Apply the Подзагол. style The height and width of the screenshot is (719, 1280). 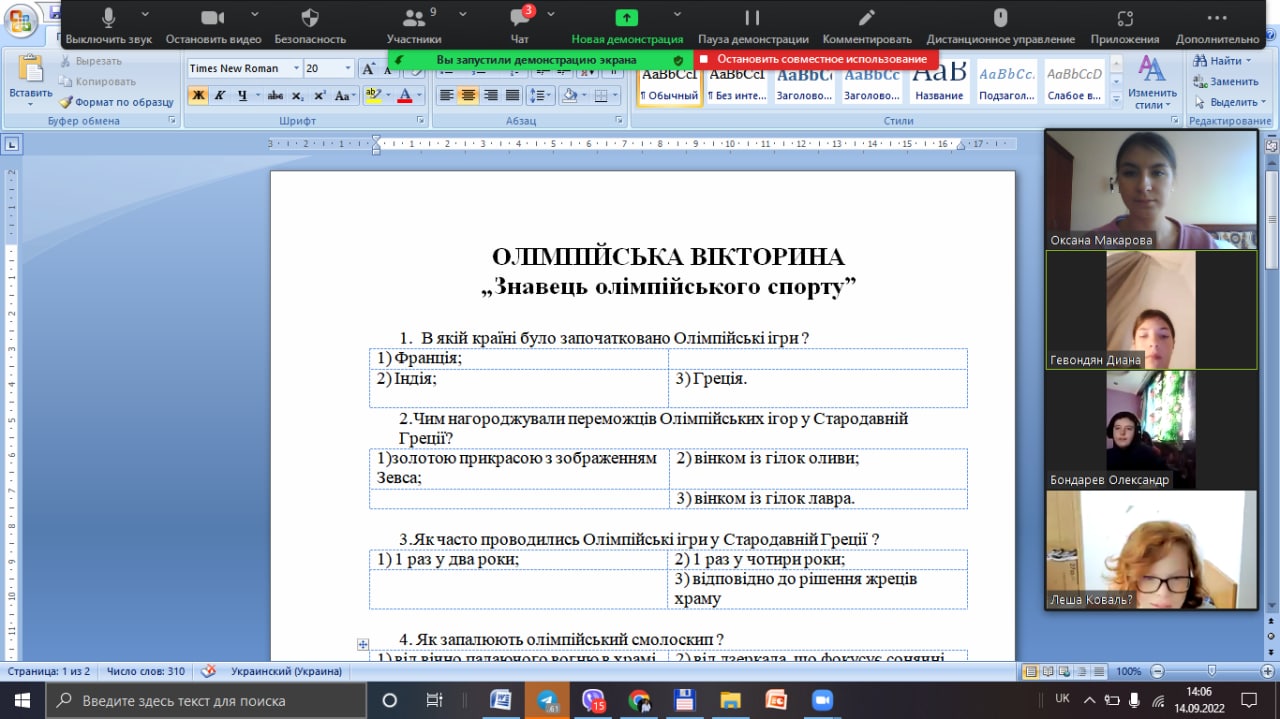pos(1007,84)
